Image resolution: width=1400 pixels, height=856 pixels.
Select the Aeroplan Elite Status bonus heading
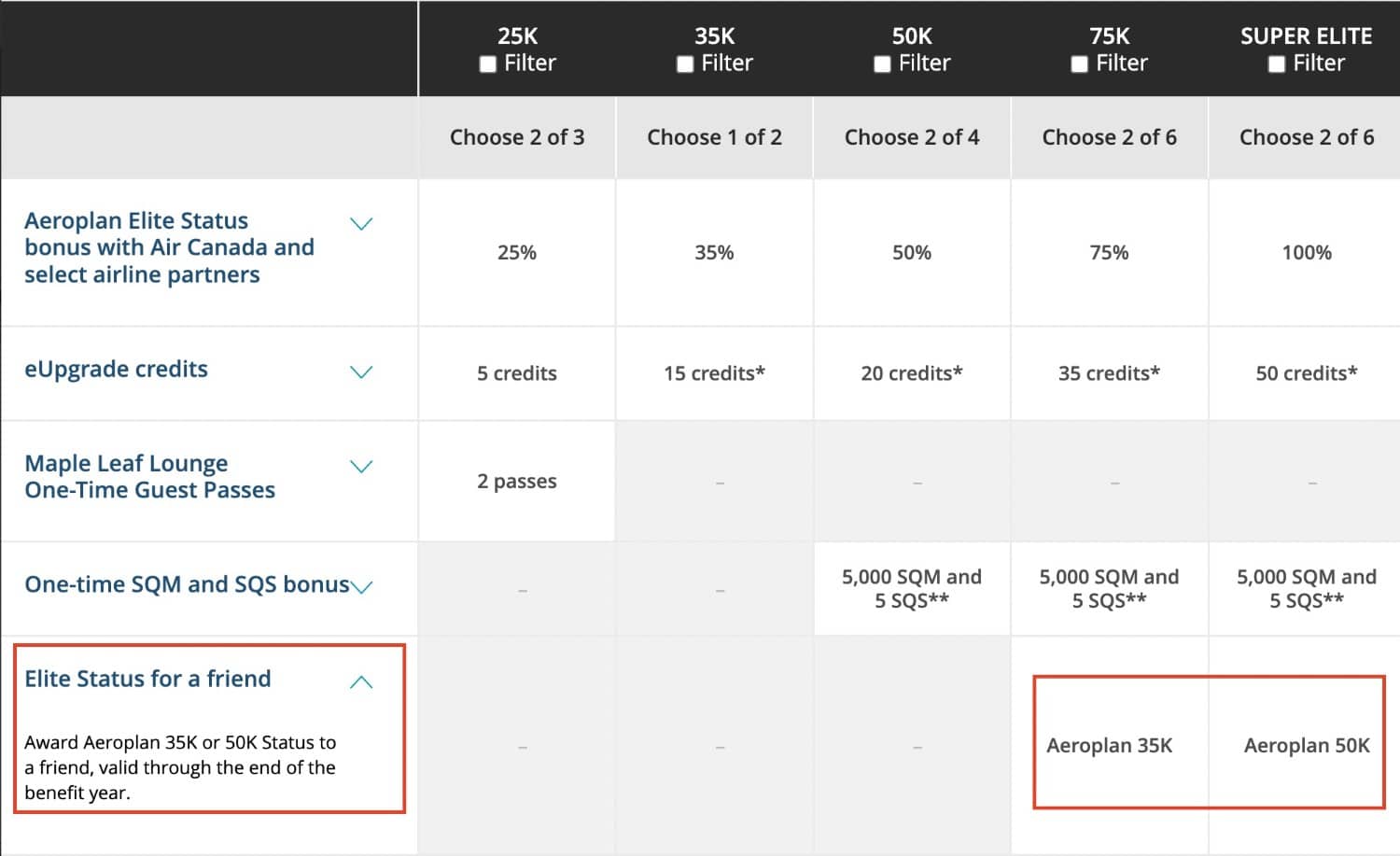click(169, 247)
